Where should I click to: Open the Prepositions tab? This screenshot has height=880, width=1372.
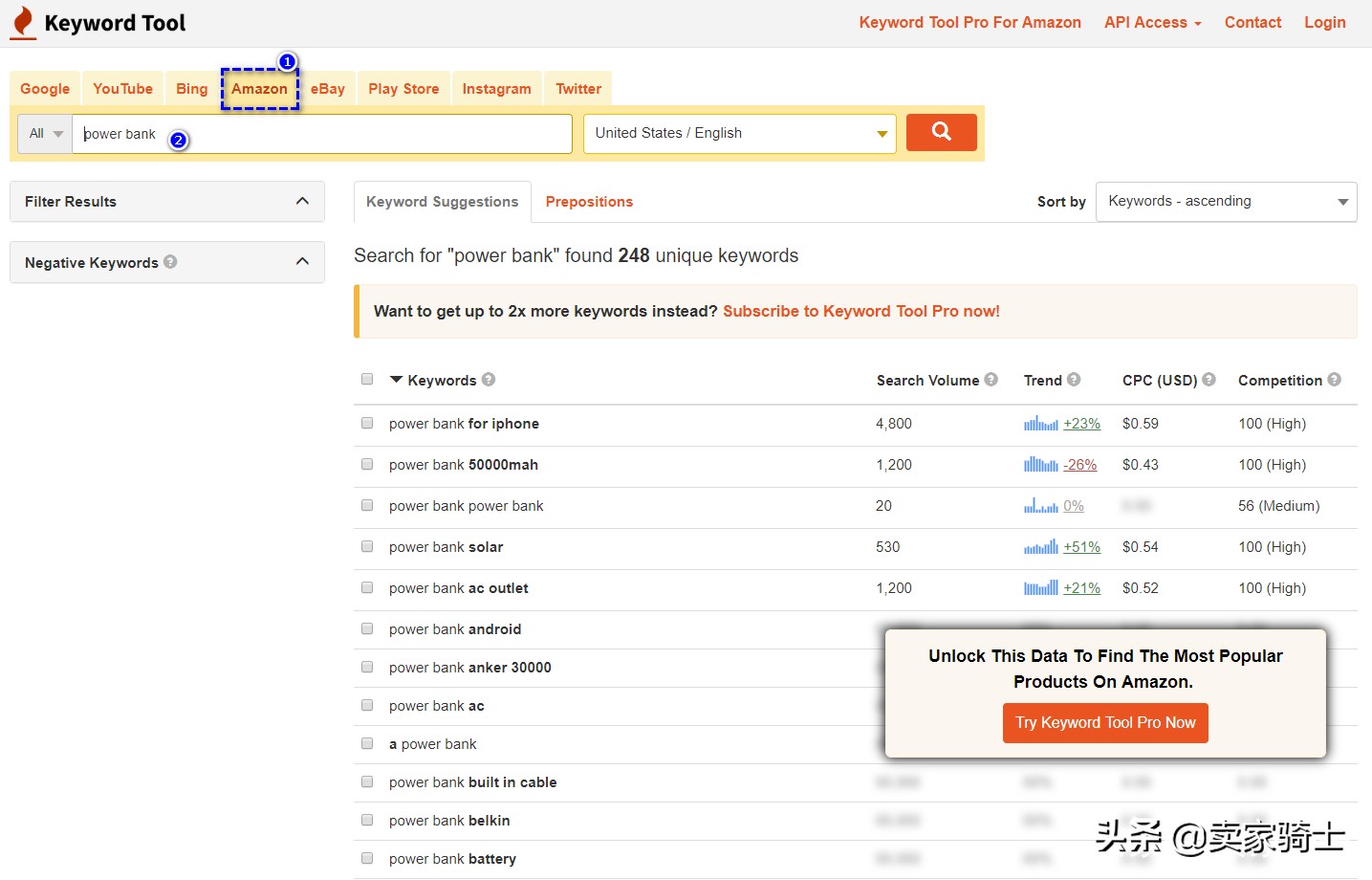589,202
